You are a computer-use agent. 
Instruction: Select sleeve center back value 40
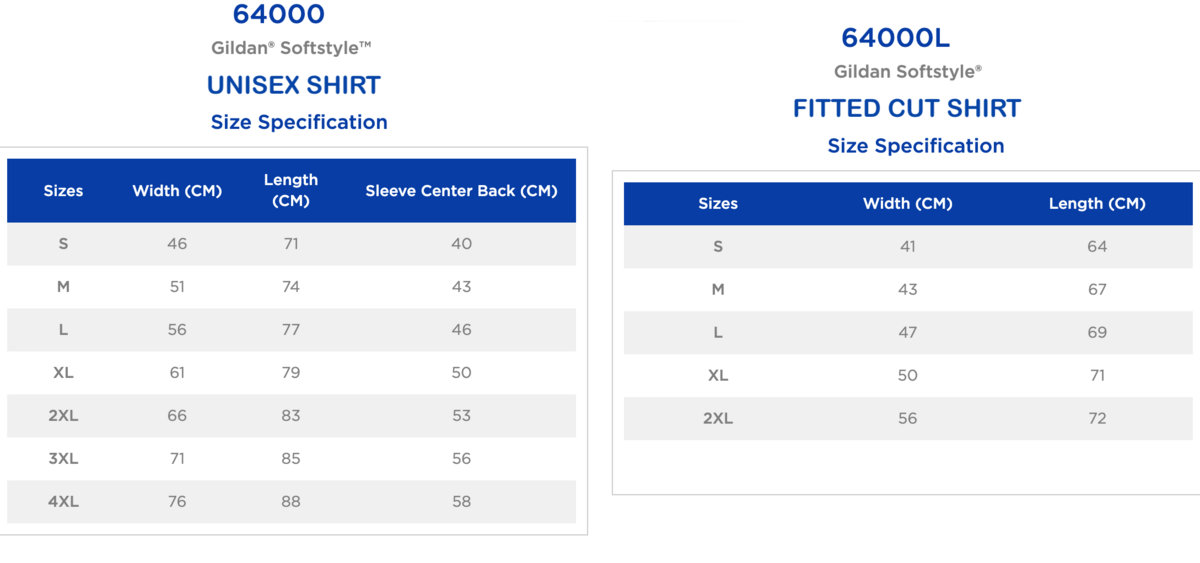click(x=461, y=243)
